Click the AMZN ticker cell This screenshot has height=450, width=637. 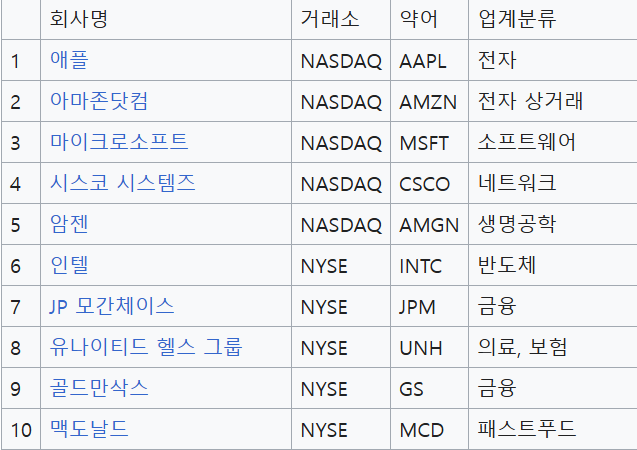[x=428, y=102]
